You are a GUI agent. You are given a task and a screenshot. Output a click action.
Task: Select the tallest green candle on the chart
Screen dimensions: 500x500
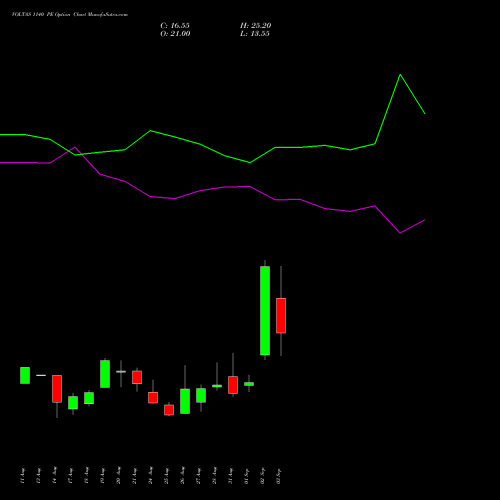(x=265, y=311)
